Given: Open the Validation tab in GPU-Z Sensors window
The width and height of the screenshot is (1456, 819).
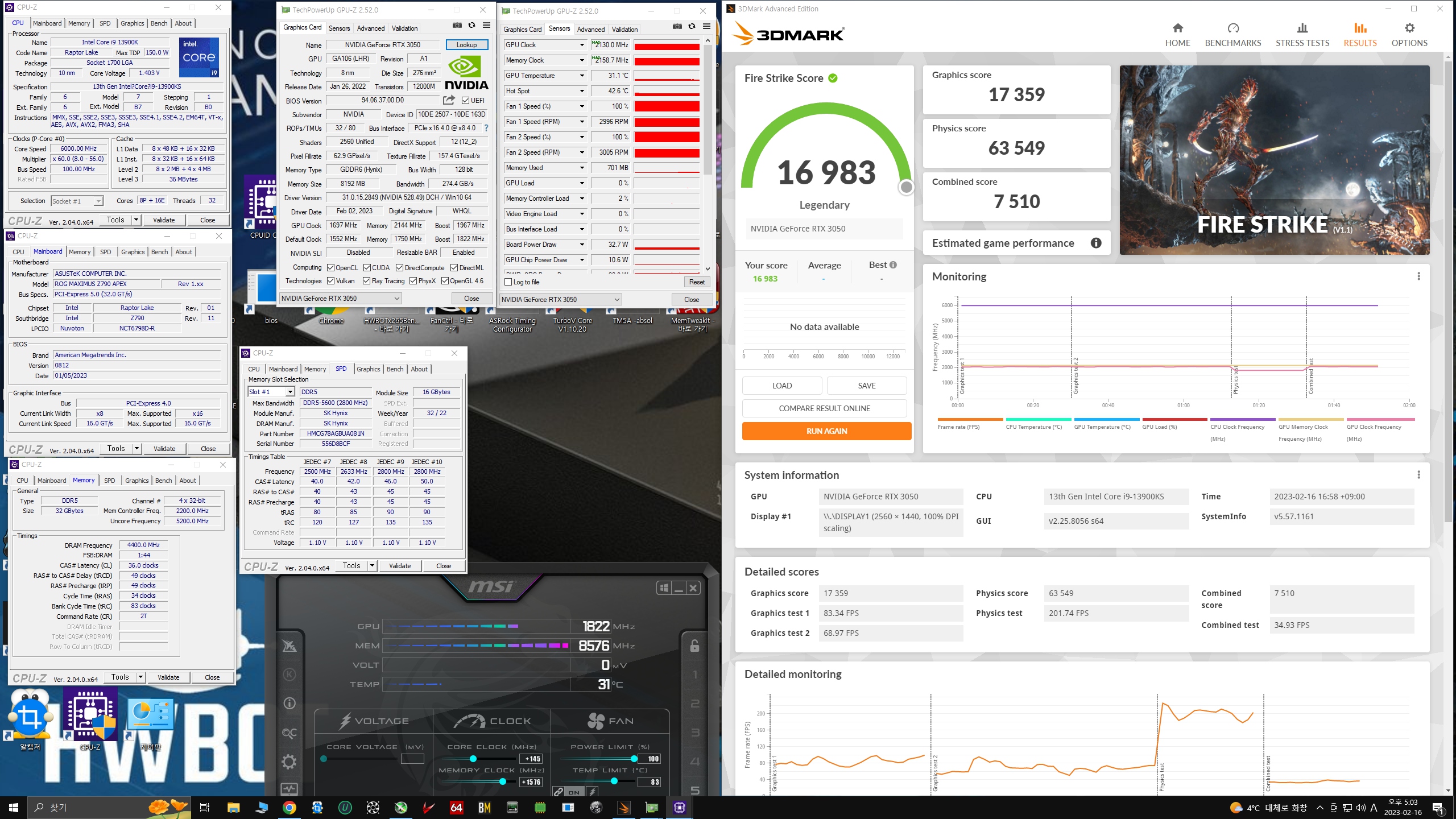Looking at the screenshot, I should tap(624, 29).
